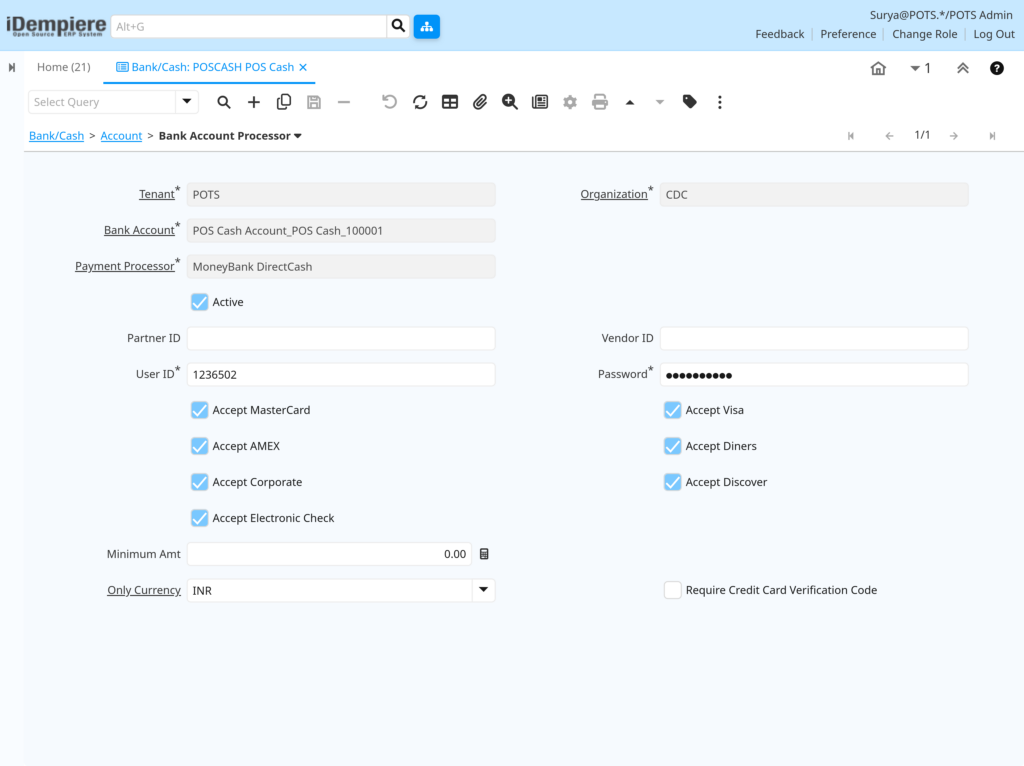Image resolution: width=1024 pixels, height=766 pixels.
Task: Refresh the record with requery icon
Action: pyautogui.click(x=420, y=102)
